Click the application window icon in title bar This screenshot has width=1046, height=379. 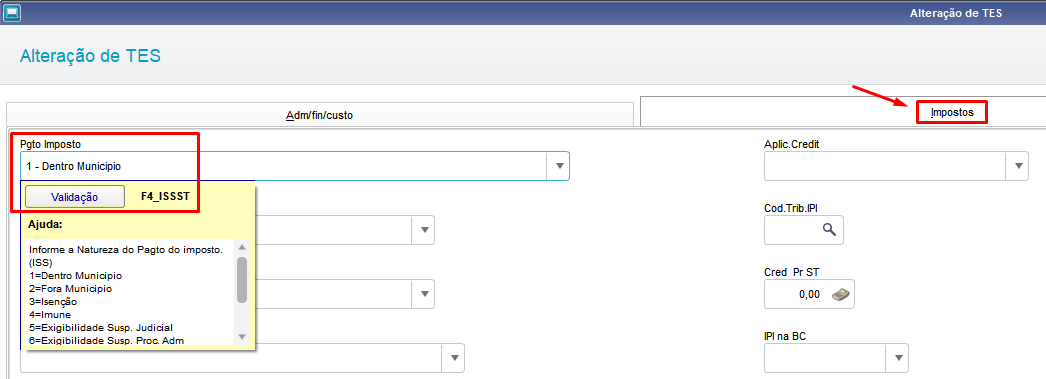11,13
